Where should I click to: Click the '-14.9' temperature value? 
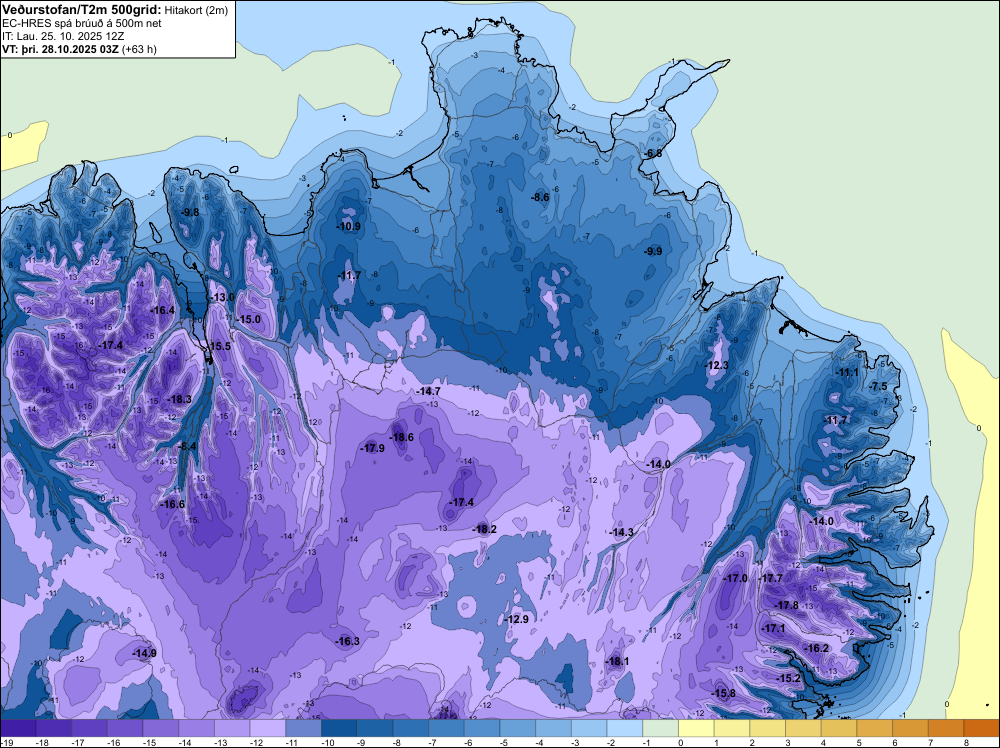point(145,653)
